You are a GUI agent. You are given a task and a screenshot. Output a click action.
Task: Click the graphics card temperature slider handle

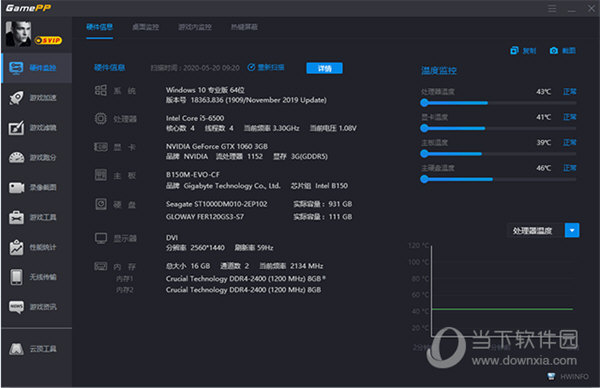coord(424,128)
